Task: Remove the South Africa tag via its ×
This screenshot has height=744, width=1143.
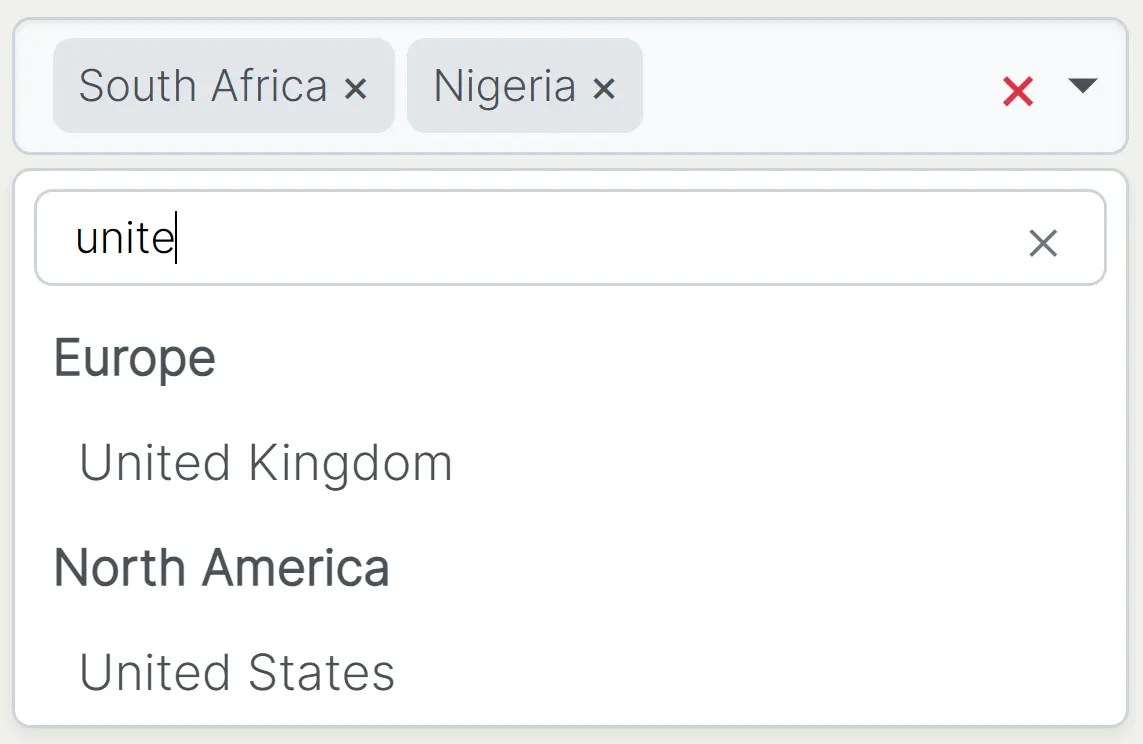Action: [x=355, y=89]
